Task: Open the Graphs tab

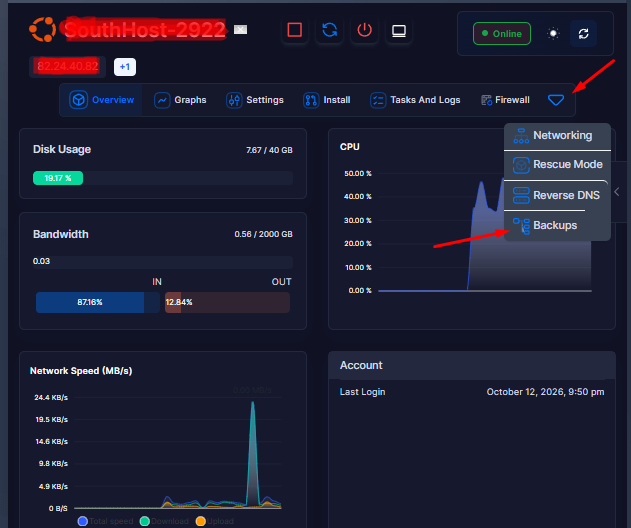Action: pyautogui.click(x=180, y=100)
